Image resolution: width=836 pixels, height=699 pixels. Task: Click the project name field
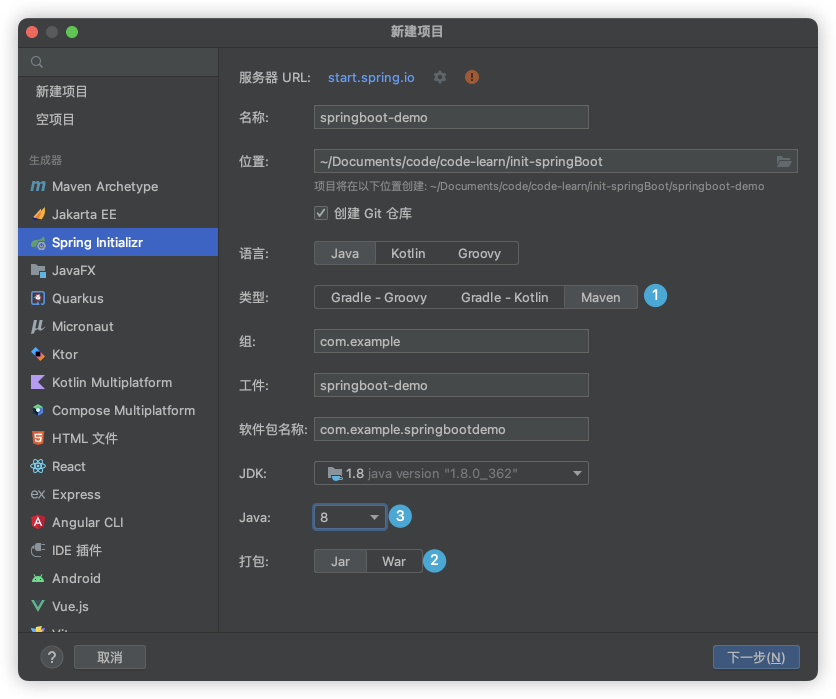451,117
